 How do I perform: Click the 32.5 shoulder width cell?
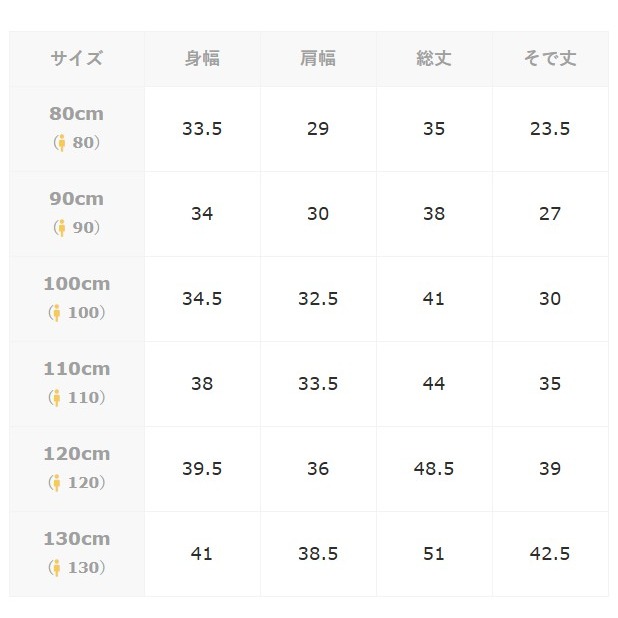[318, 299]
